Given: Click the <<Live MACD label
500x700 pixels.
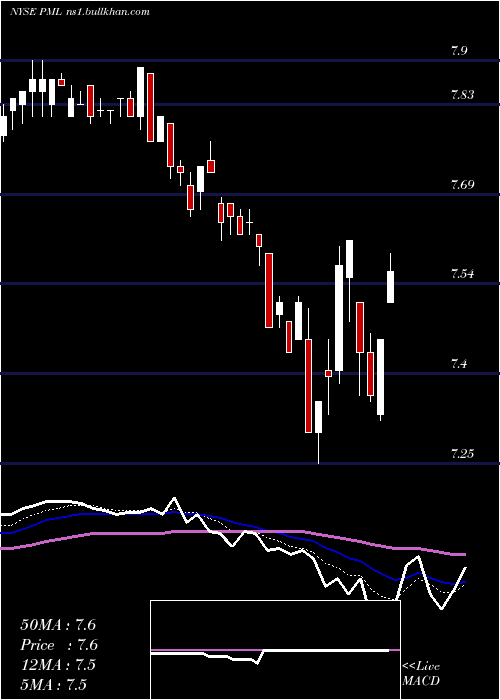Looking at the screenshot, I should 421,674.
